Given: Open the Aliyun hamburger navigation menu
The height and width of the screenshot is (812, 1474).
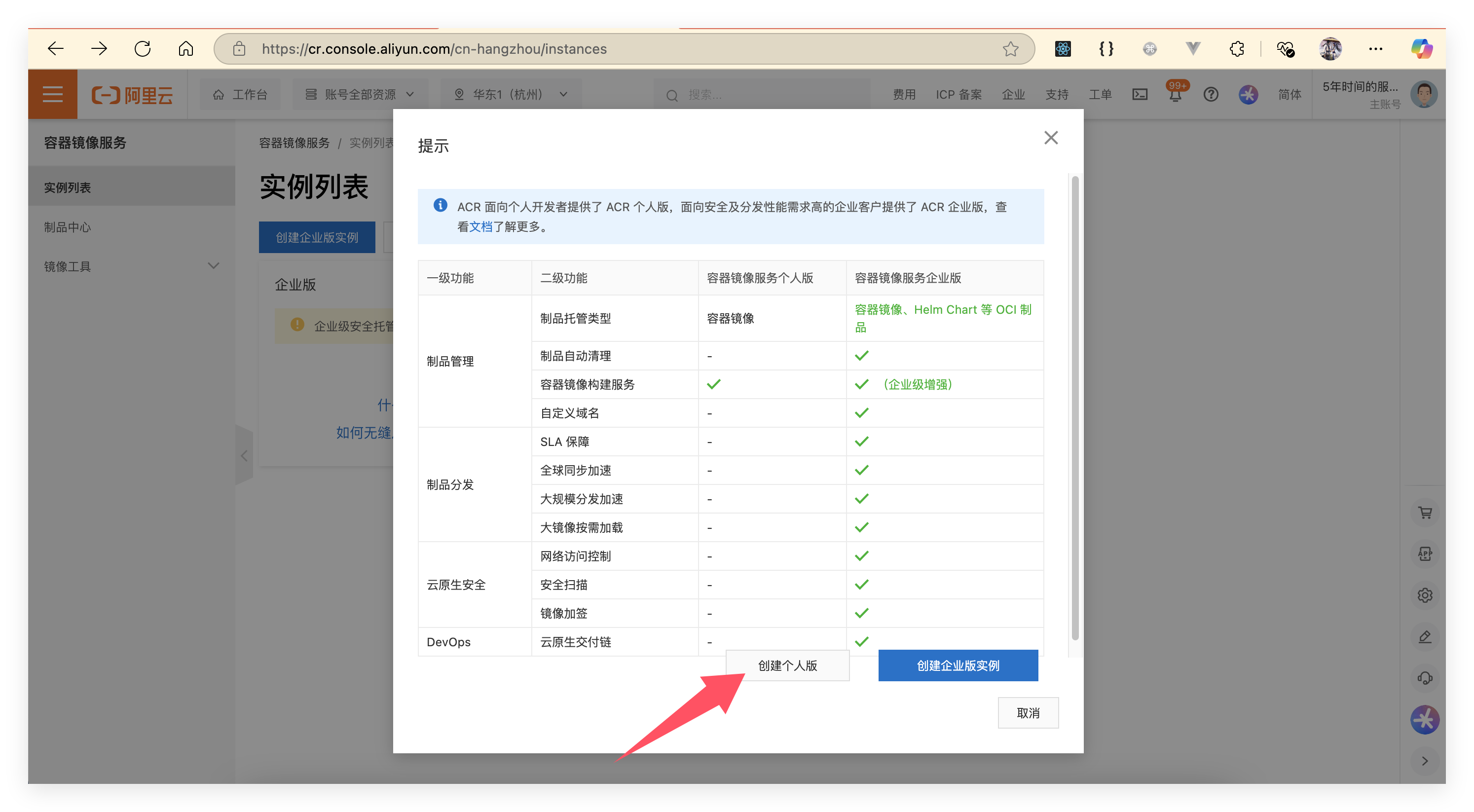Looking at the screenshot, I should (53, 94).
